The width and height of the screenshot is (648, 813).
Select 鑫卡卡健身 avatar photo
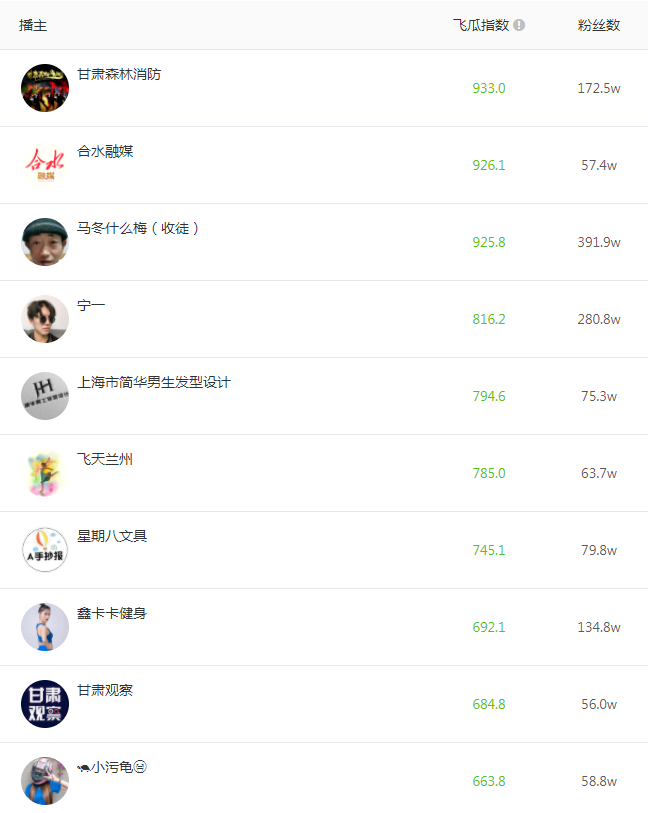click(45, 627)
